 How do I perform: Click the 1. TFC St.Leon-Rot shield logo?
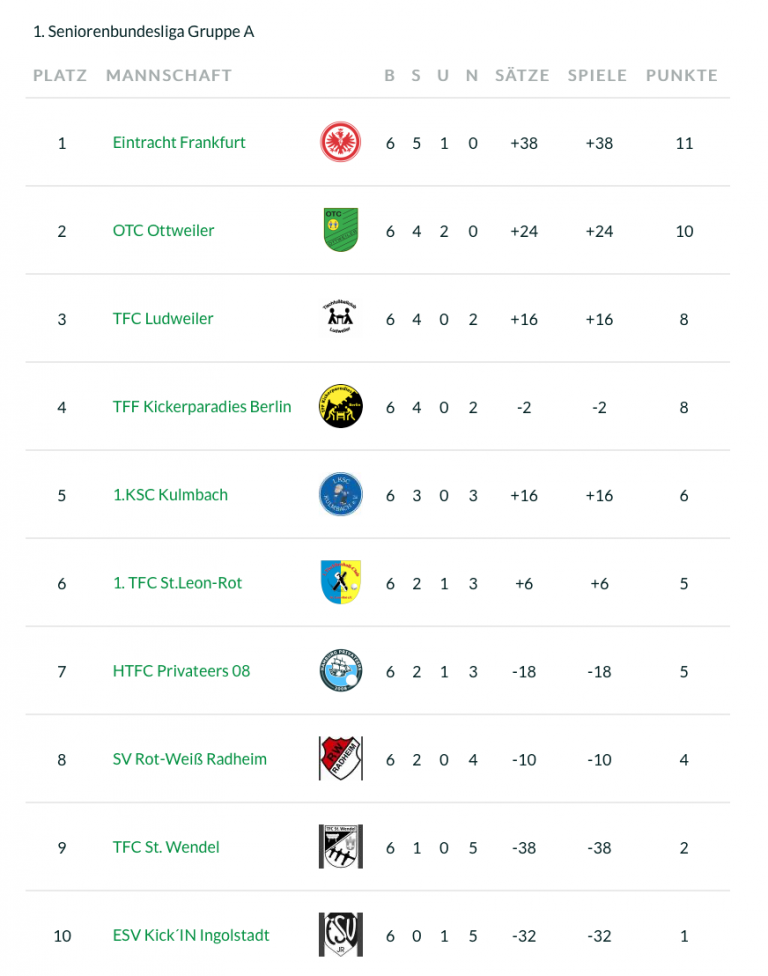(341, 582)
